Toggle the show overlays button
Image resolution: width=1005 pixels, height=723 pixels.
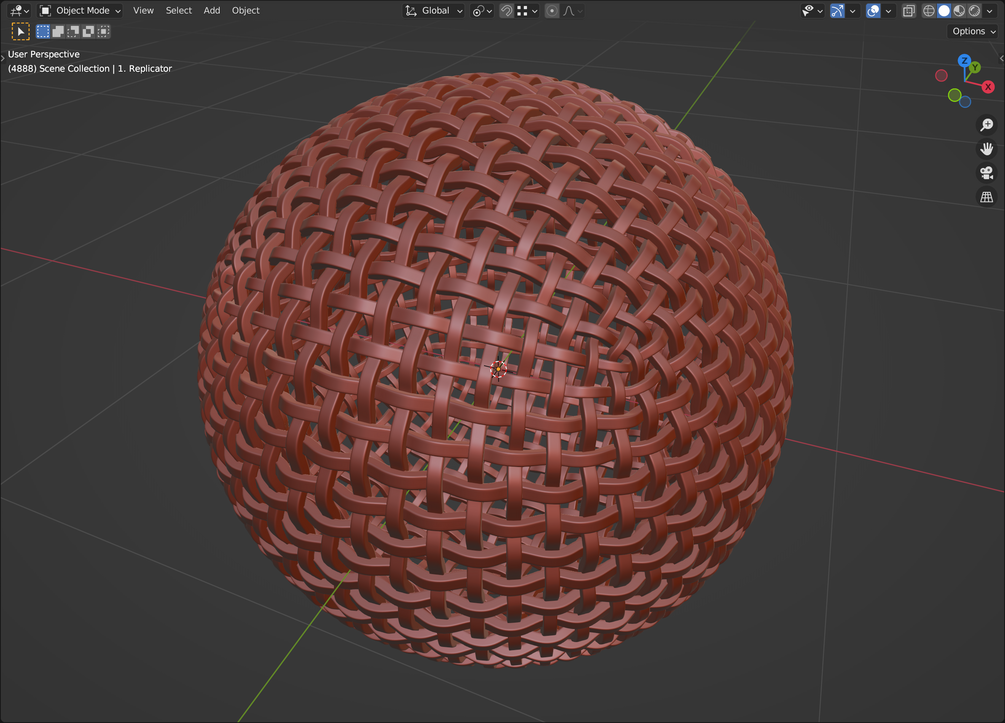[873, 10]
